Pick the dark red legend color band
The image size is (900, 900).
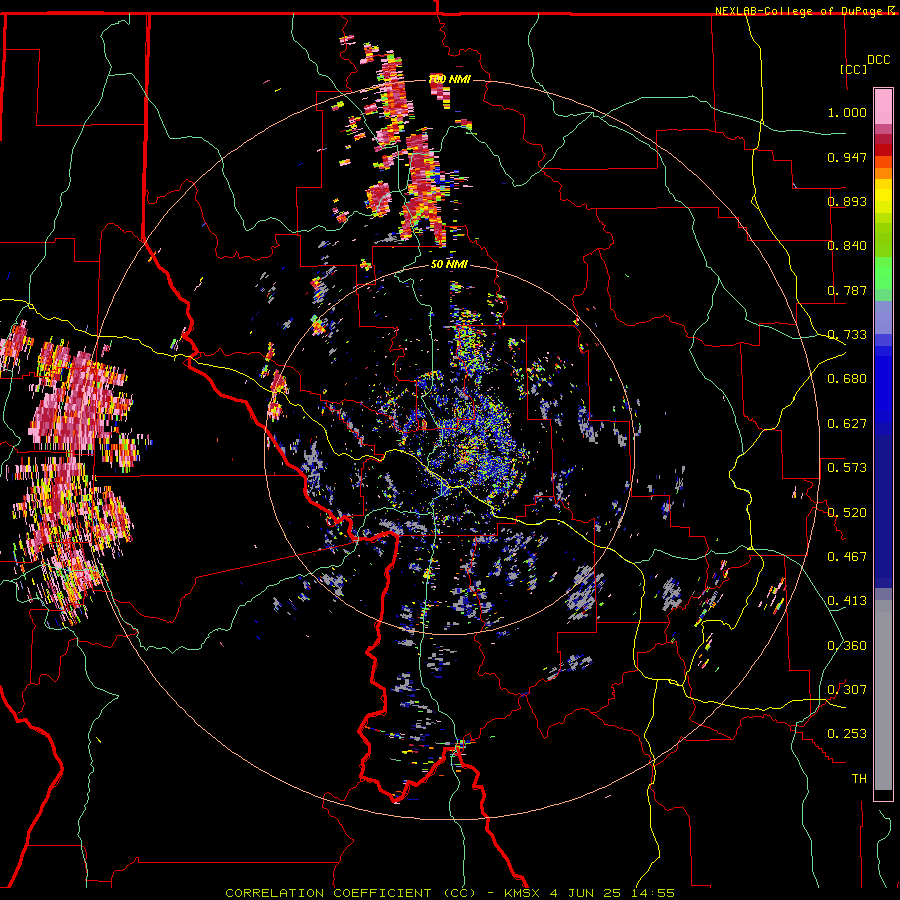click(883, 150)
